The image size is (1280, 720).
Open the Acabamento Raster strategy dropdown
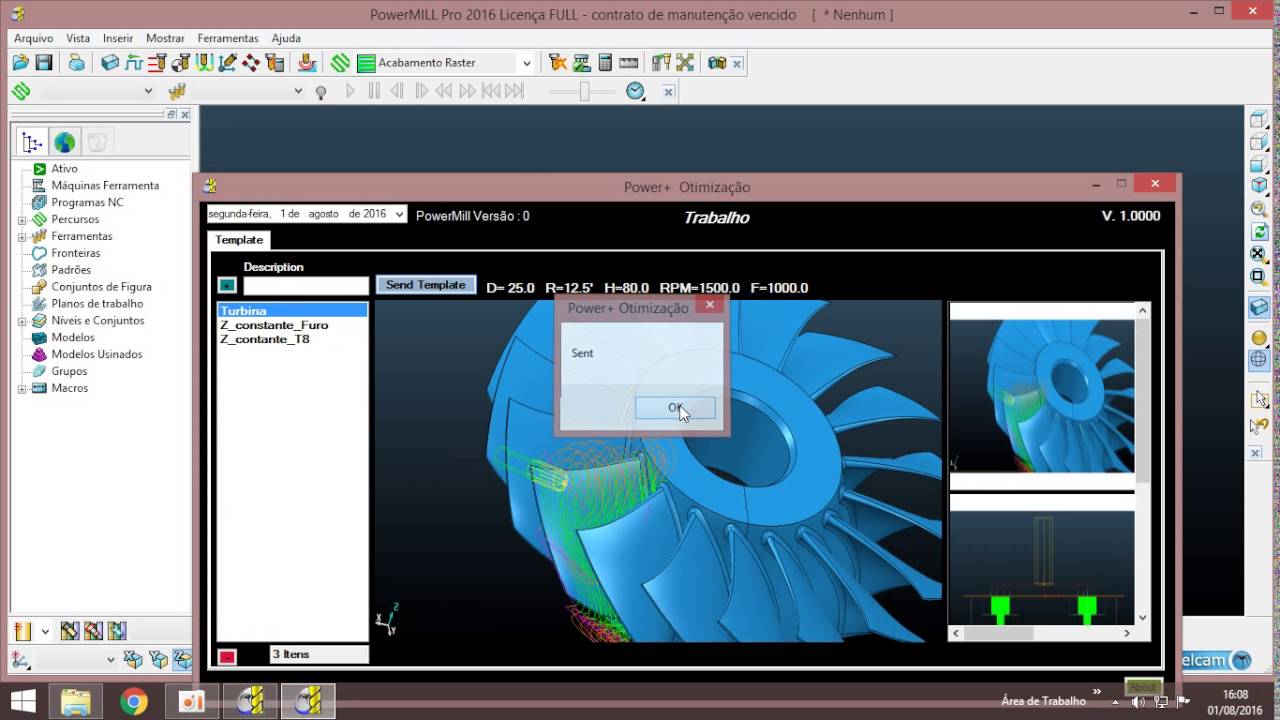pyautogui.click(x=526, y=63)
